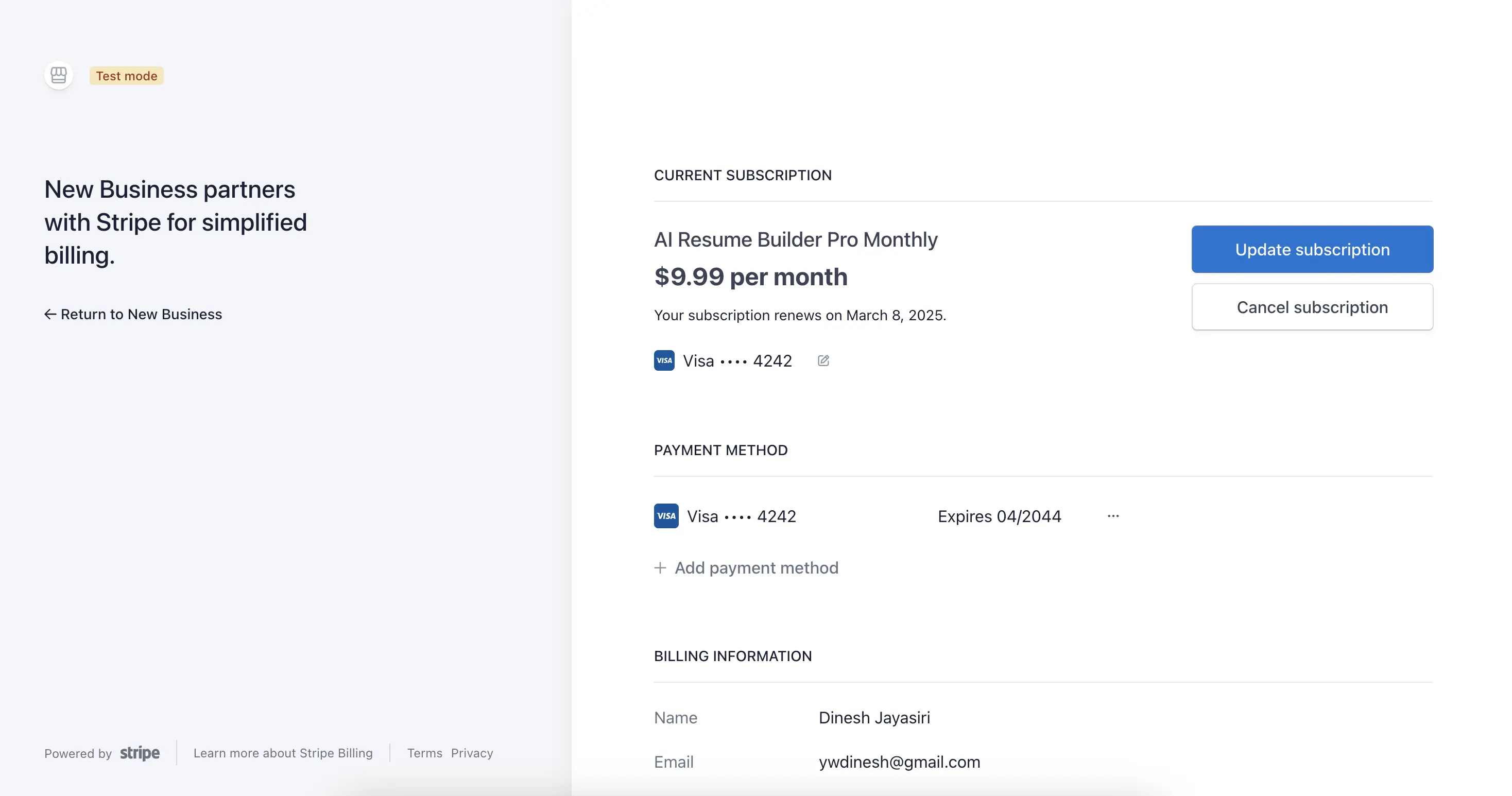Click the Email label in billing information
1512x796 pixels.
[x=674, y=762]
